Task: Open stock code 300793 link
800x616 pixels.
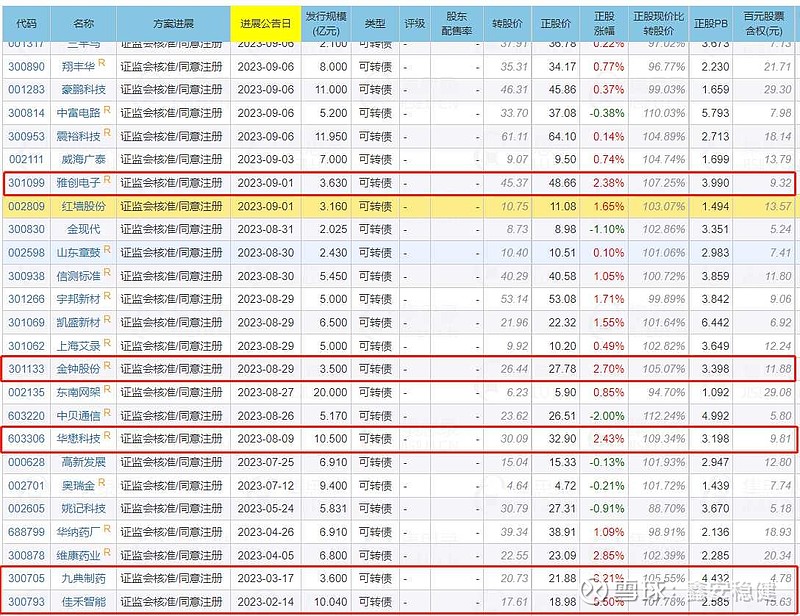Action: click(27, 602)
